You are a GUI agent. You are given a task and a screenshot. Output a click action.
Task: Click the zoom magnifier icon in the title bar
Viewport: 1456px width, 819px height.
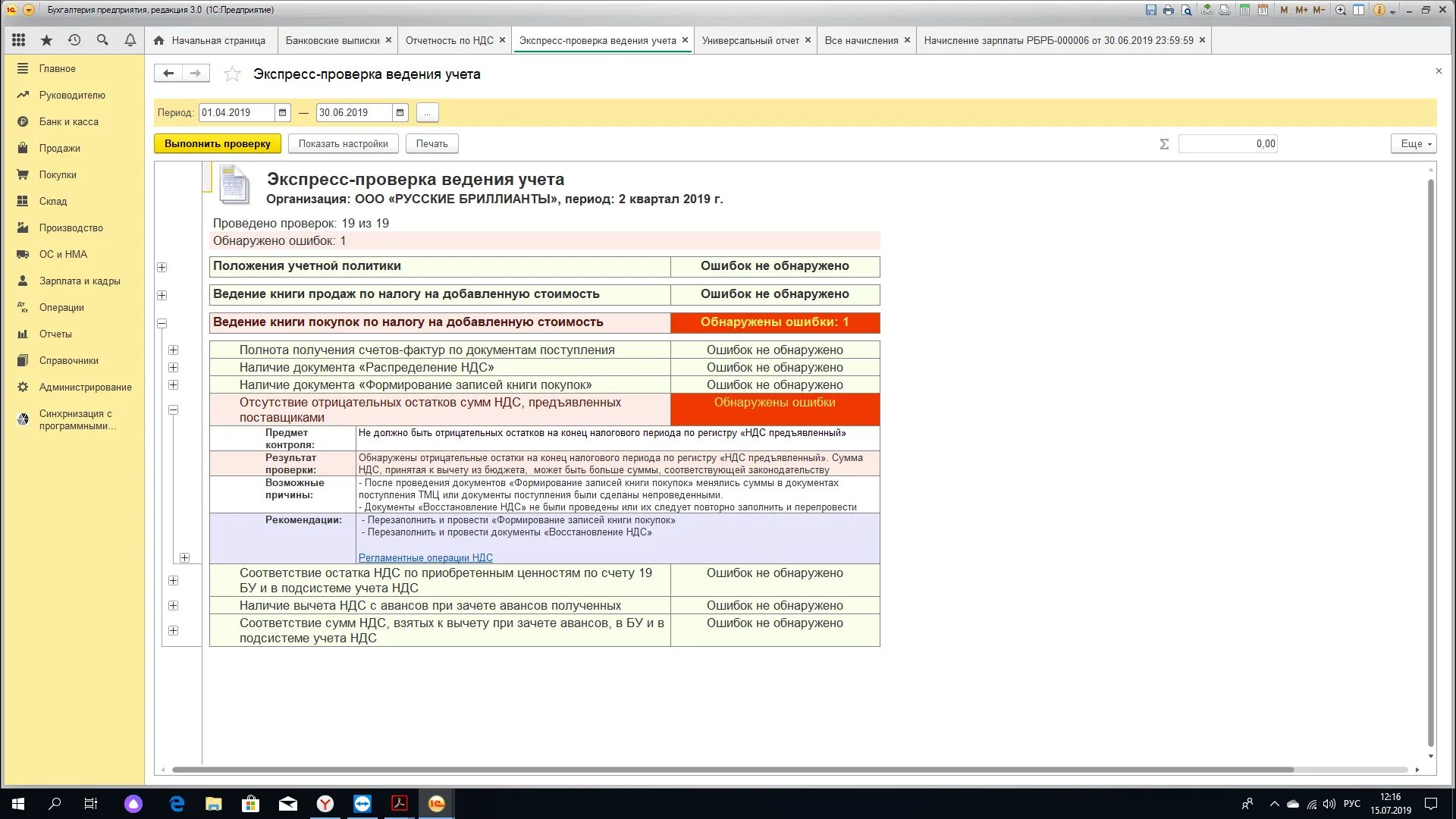point(1341,10)
